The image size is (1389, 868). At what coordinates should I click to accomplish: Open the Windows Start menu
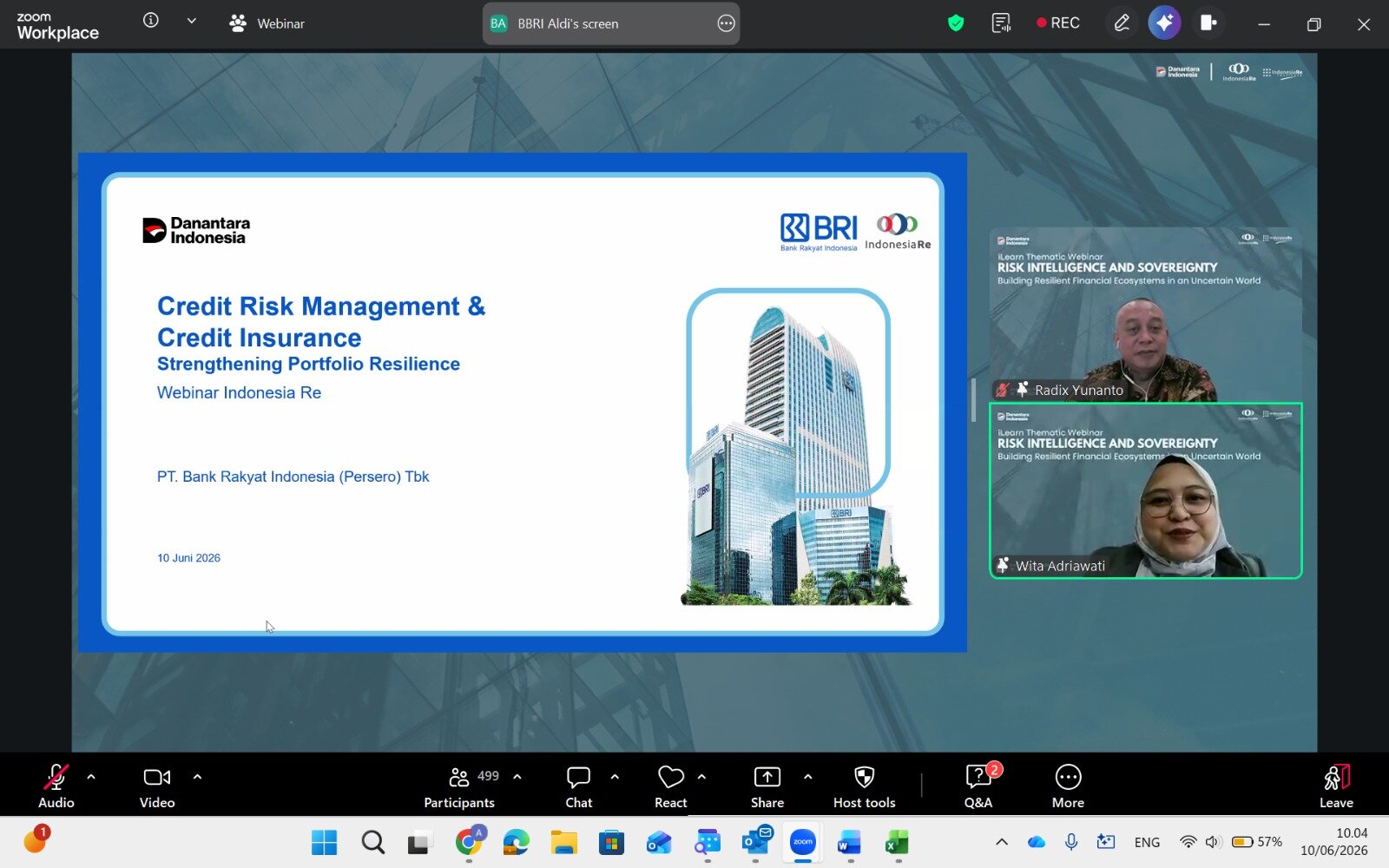pos(324,842)
